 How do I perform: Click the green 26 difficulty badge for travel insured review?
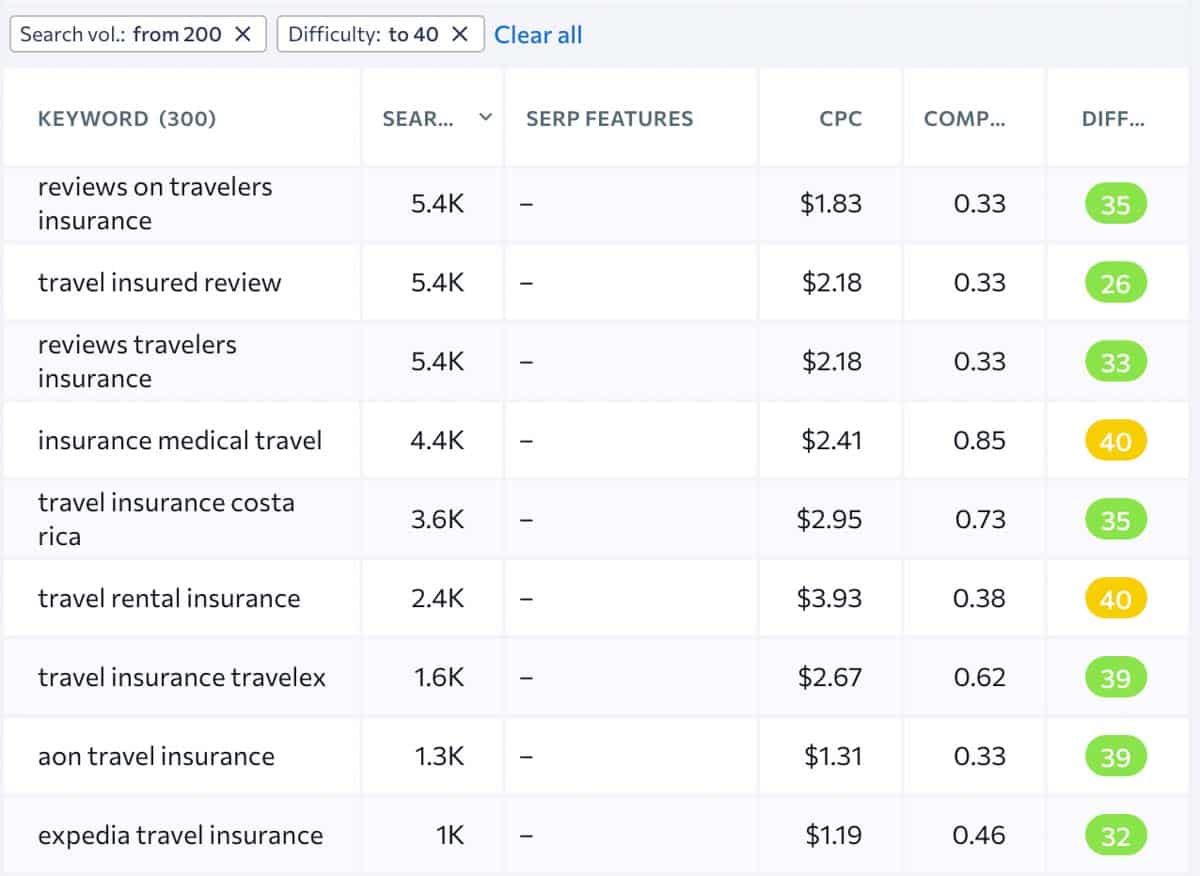coord(1116,283)
